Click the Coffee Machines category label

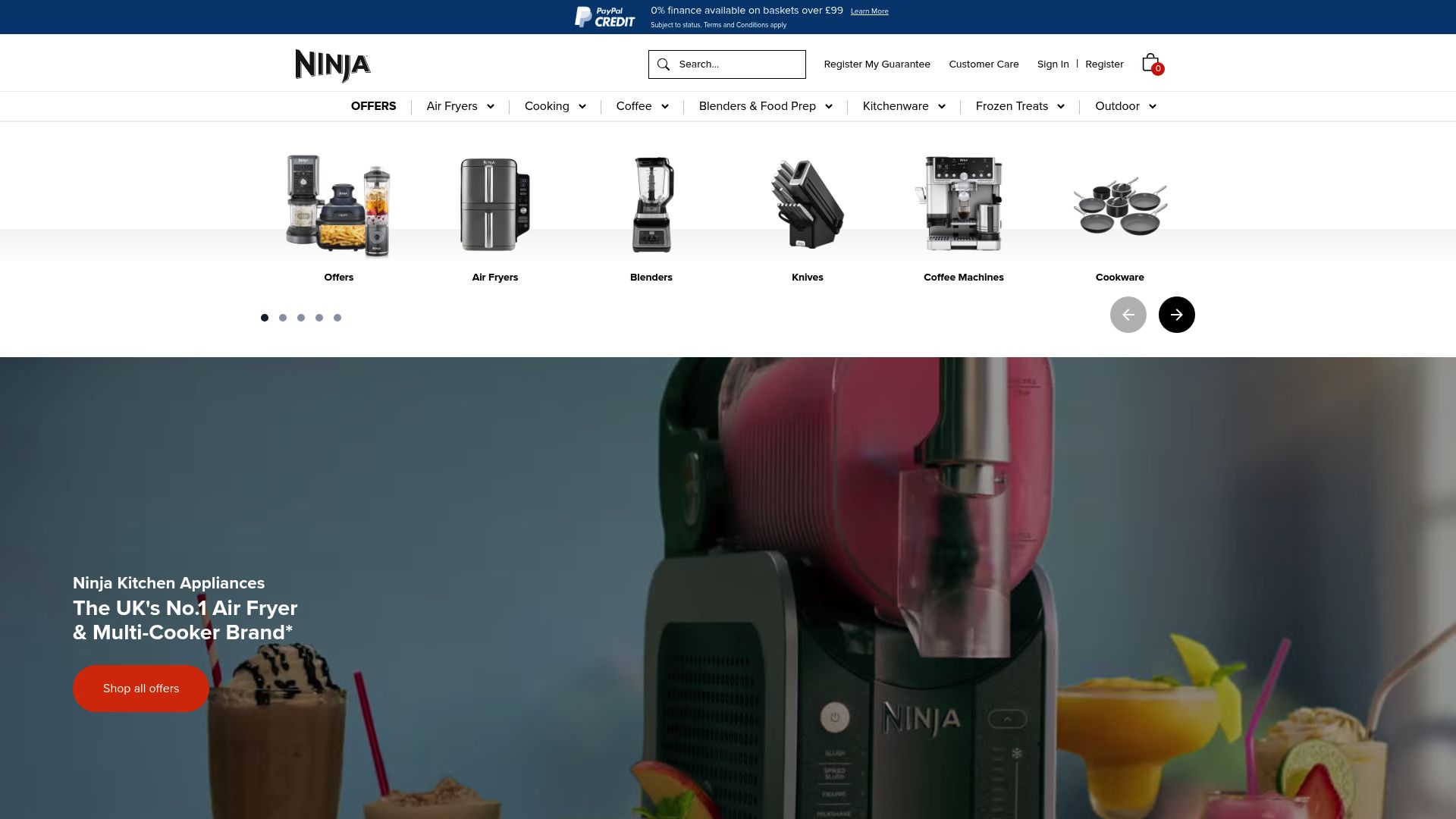964,278
